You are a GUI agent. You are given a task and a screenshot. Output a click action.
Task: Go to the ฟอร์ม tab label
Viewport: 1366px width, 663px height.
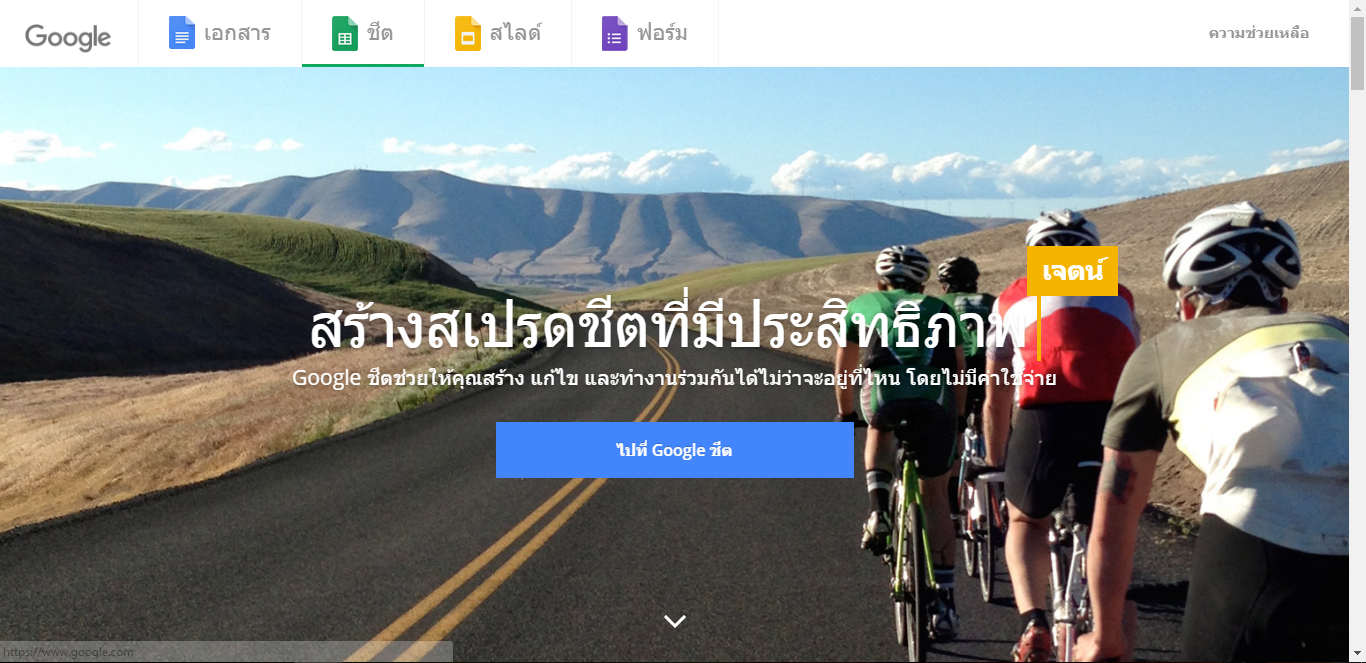pyautogui.click(x=662, y=33)
